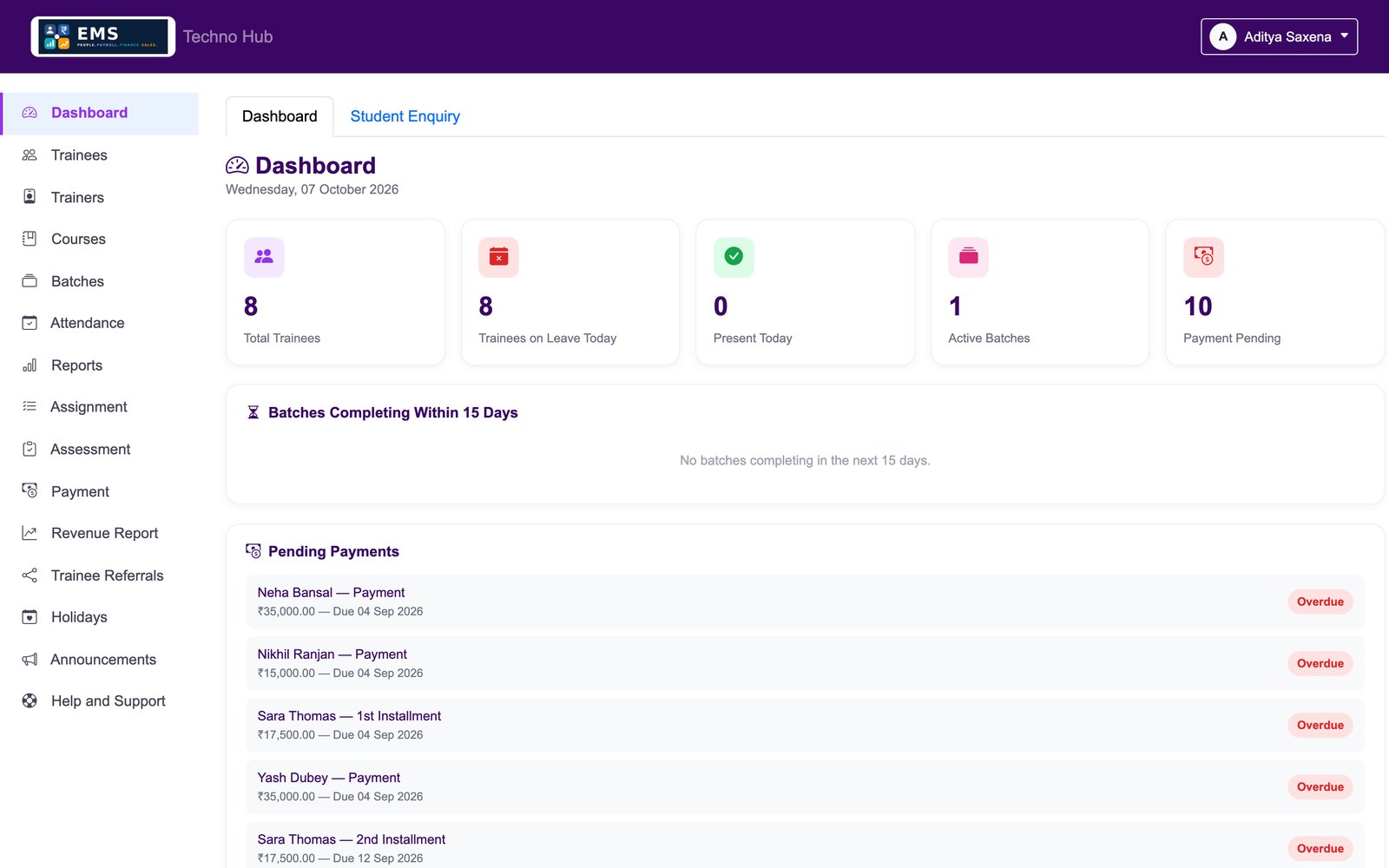Click the Trainee Referrals share icon

30,575
